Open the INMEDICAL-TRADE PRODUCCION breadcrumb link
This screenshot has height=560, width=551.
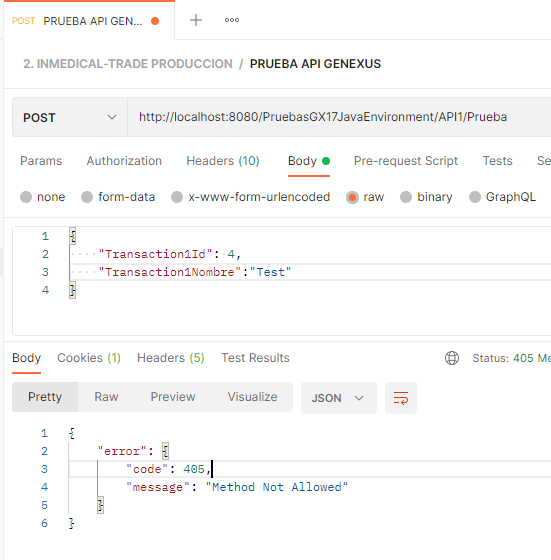tap(128, 64)
